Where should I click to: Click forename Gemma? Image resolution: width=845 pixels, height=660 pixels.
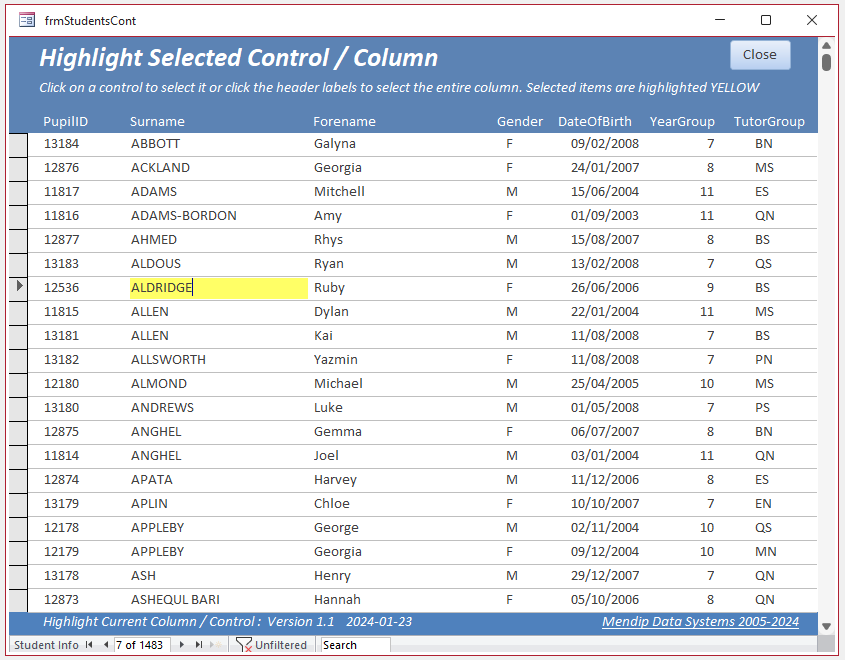pos(338,432)
